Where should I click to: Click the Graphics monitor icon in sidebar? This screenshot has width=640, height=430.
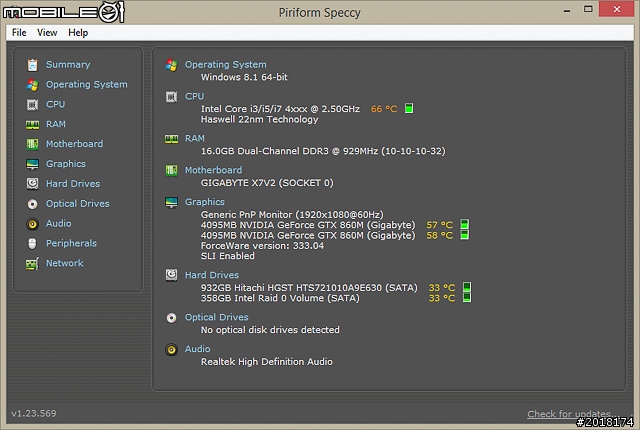click(33, 164)
